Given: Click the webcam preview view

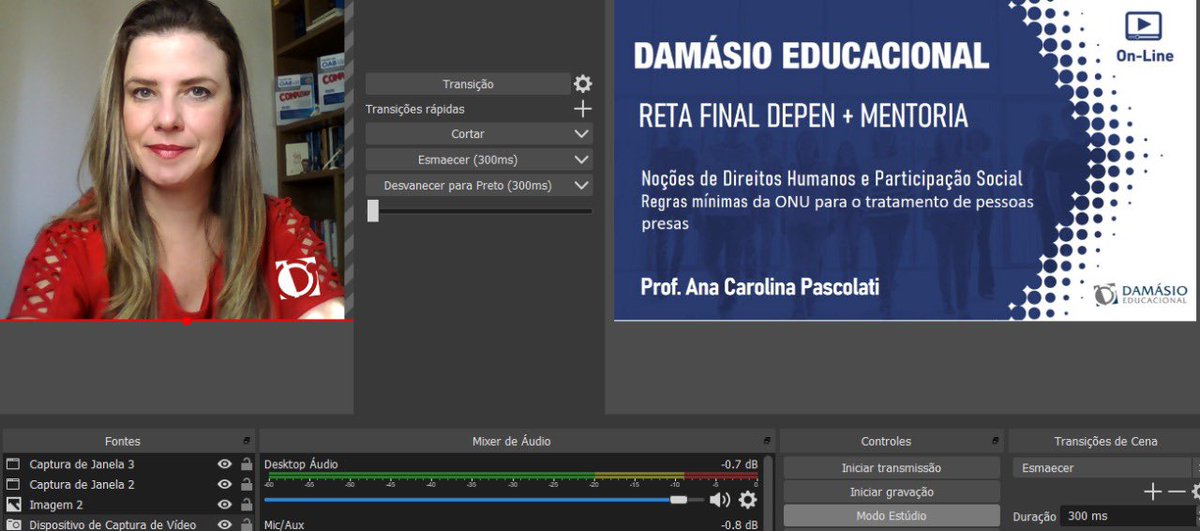Looking at the screenshot, I should point(172,160).
